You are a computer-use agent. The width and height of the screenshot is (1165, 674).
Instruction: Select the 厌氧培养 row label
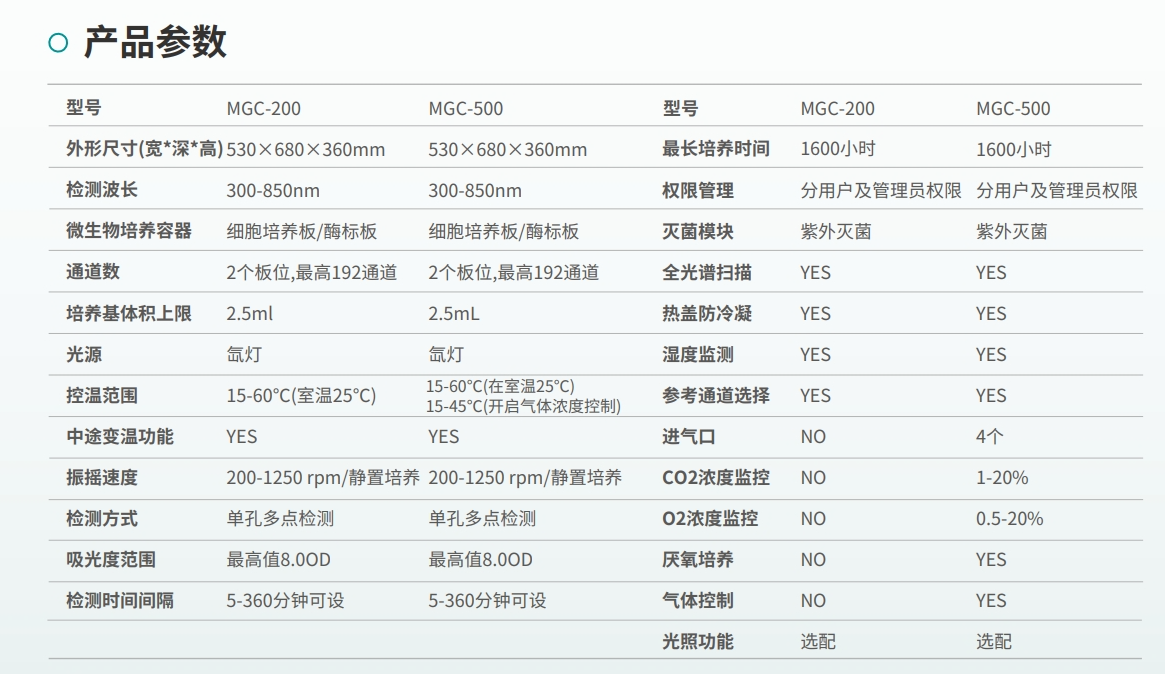pos(698,560)
